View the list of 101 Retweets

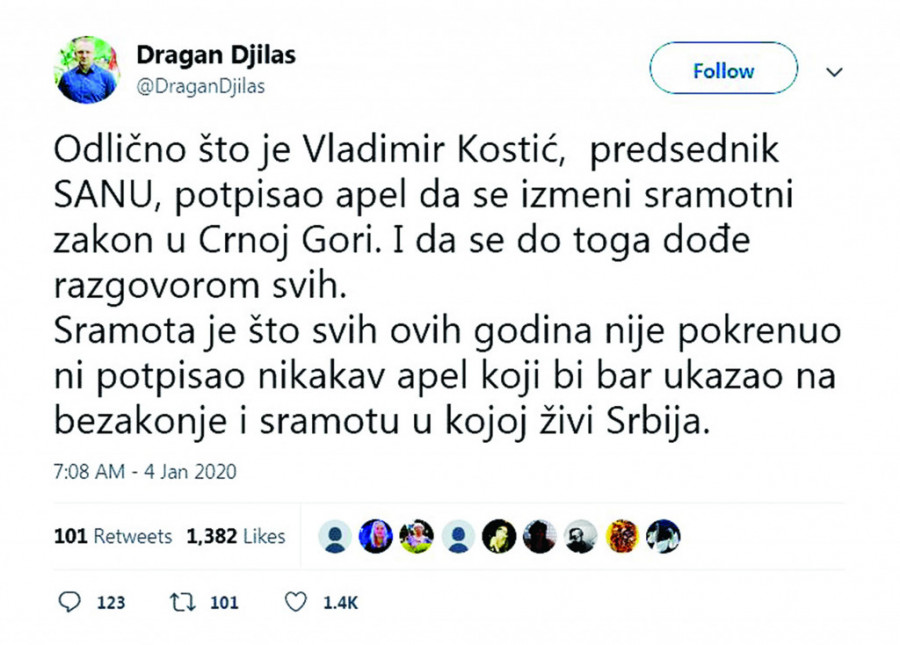112,537
